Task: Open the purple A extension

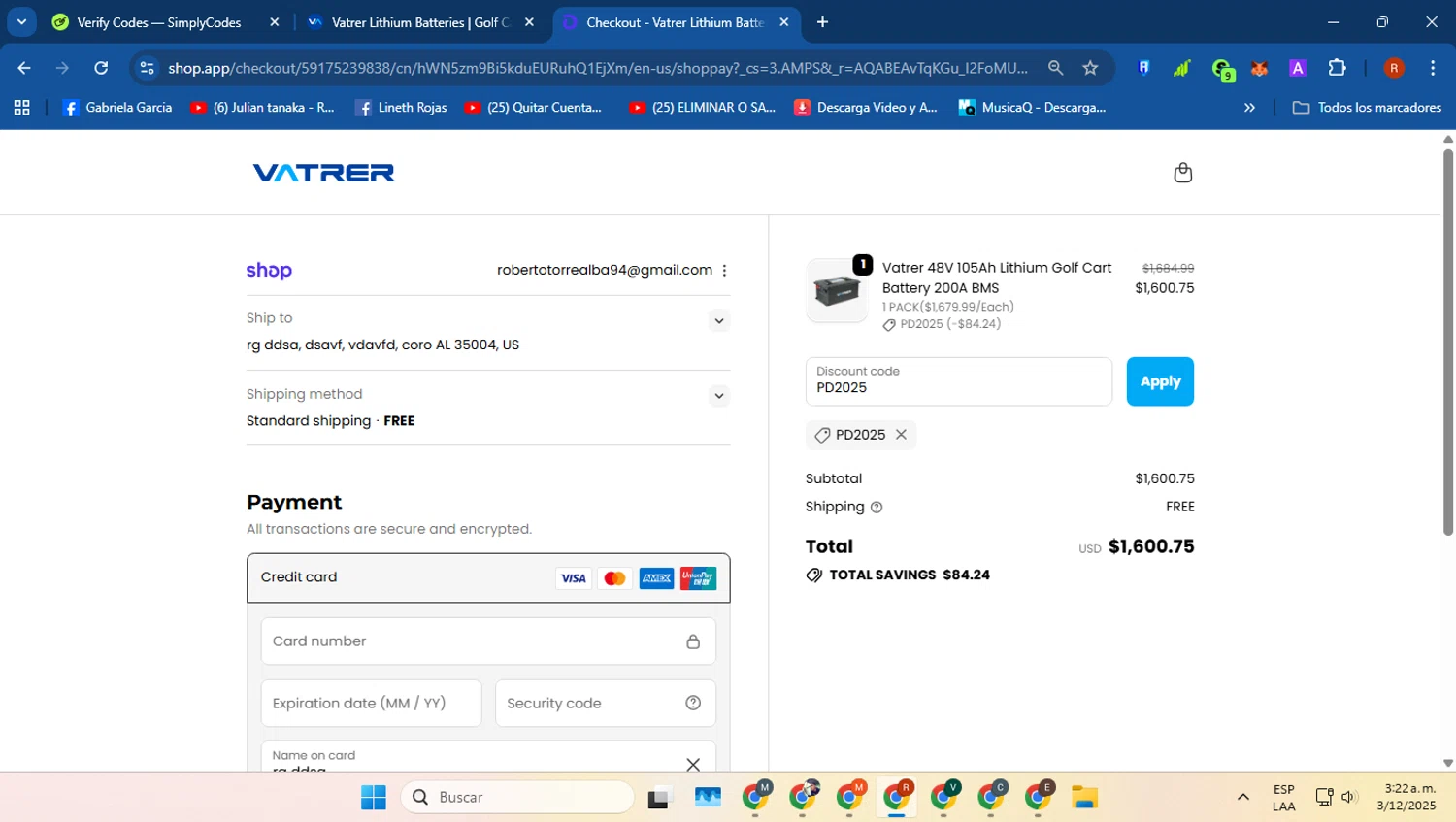Action: (1298, 68)
